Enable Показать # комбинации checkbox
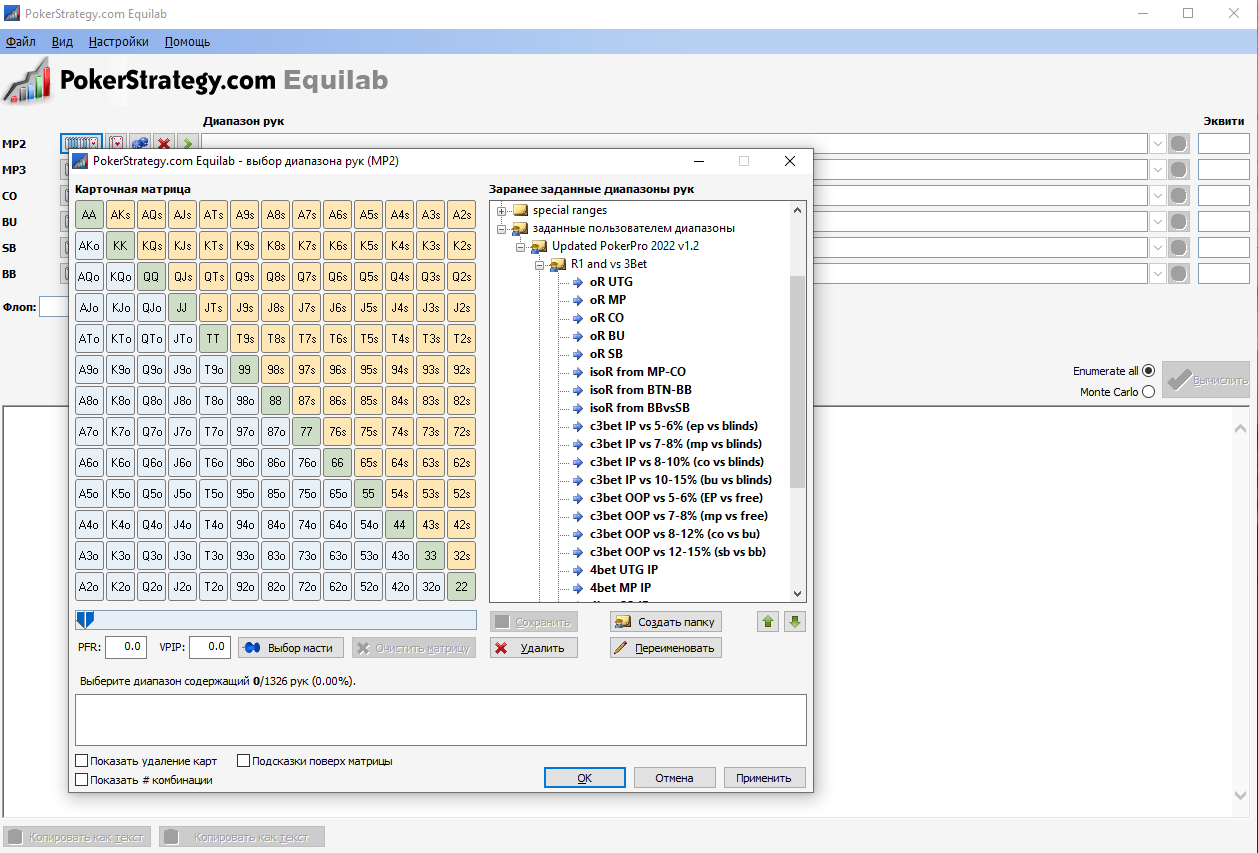 pyautogui.click(x=82, y=780)
